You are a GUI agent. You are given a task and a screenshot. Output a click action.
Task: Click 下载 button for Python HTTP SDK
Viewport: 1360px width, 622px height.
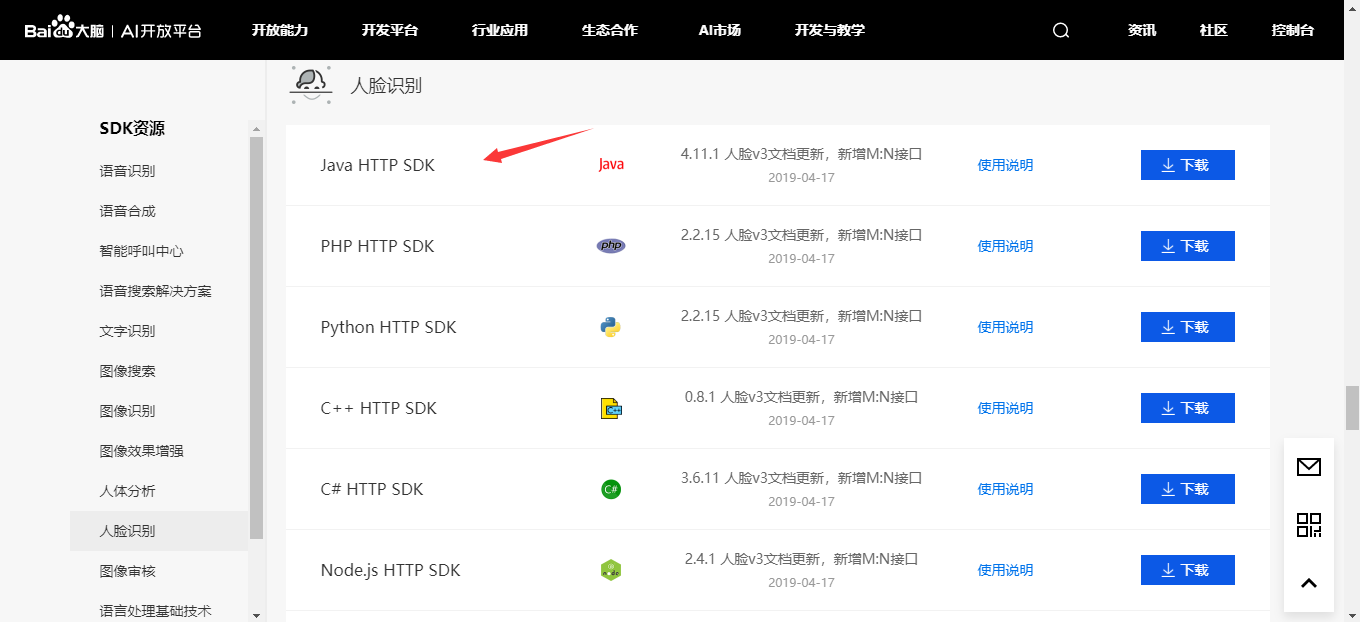click(x=1187, y=326)
